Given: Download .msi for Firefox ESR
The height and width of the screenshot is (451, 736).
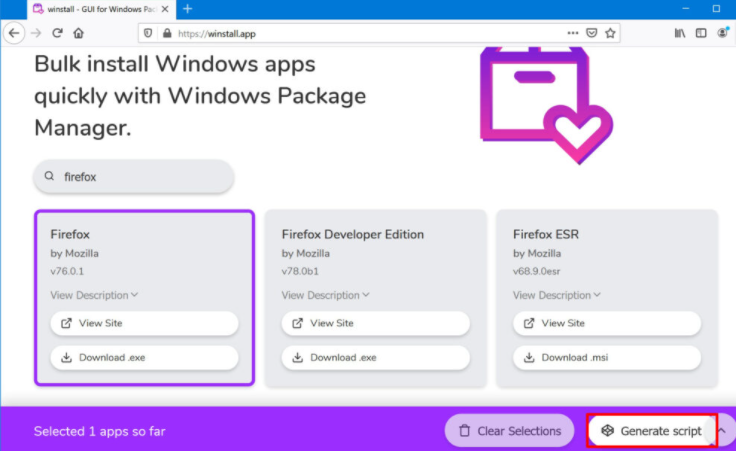Looking at the screenshot, I should [x=607, y=358].
